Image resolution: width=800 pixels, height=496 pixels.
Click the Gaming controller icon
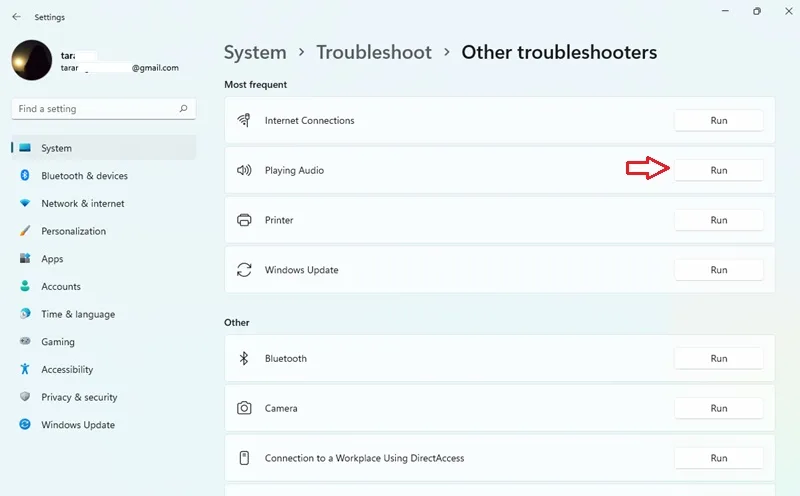(x=24, y=341)
